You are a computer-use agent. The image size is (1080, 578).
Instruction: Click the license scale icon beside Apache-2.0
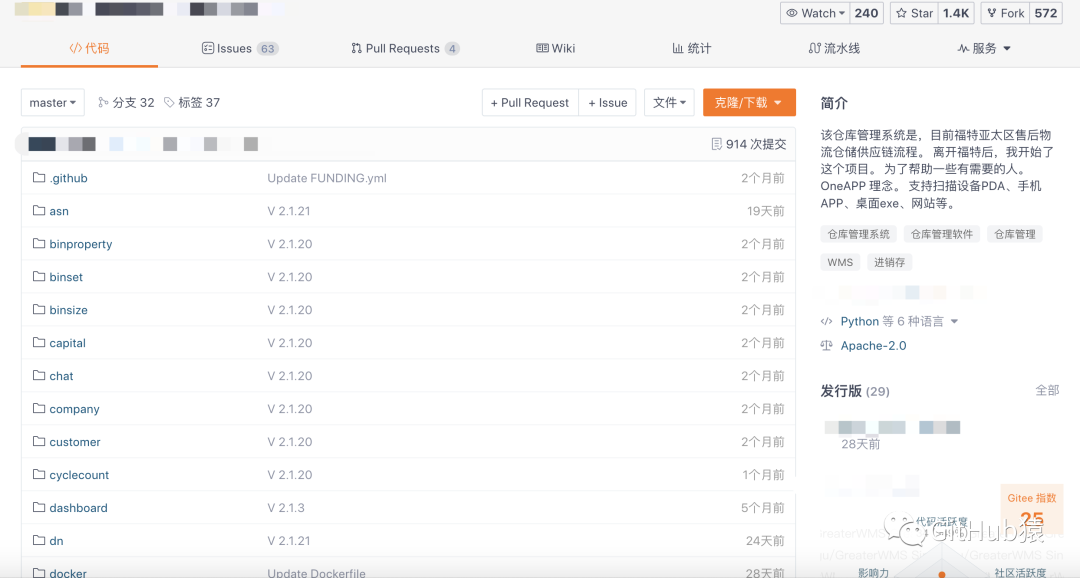826,346
